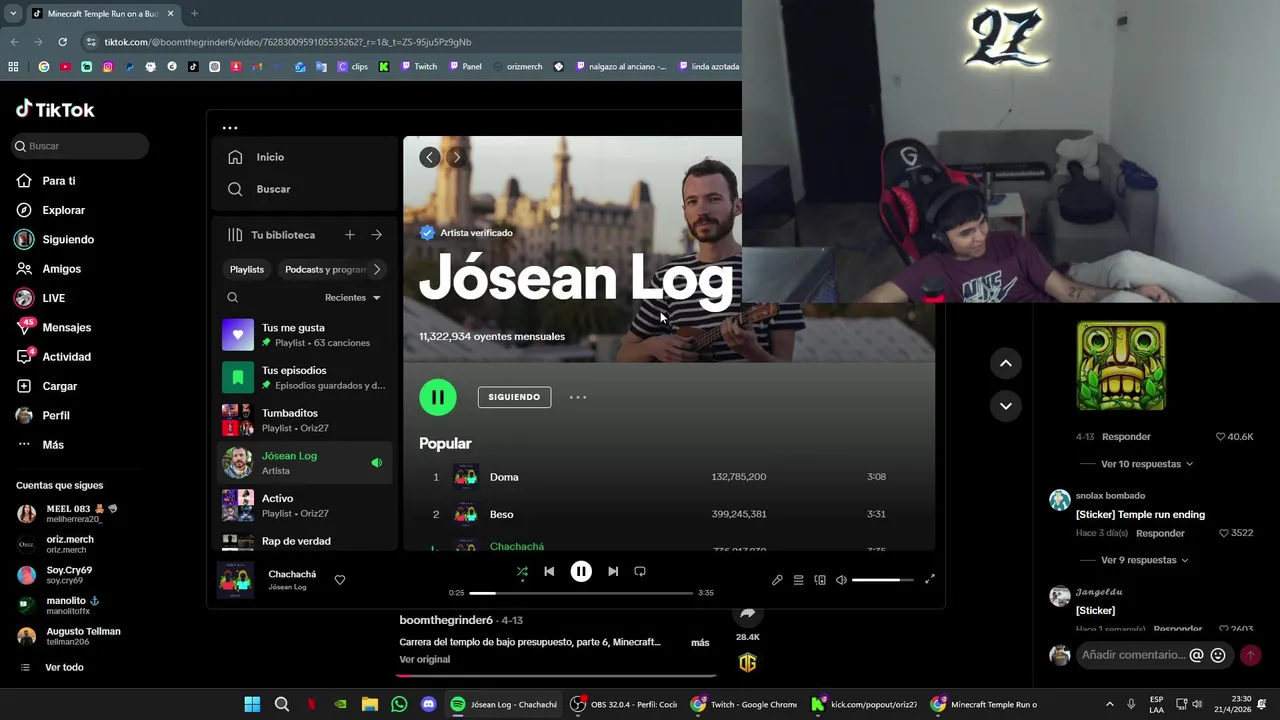Create new playlist with plus icon
Viewport: 1280px width, 720px height.
point(349,235)
